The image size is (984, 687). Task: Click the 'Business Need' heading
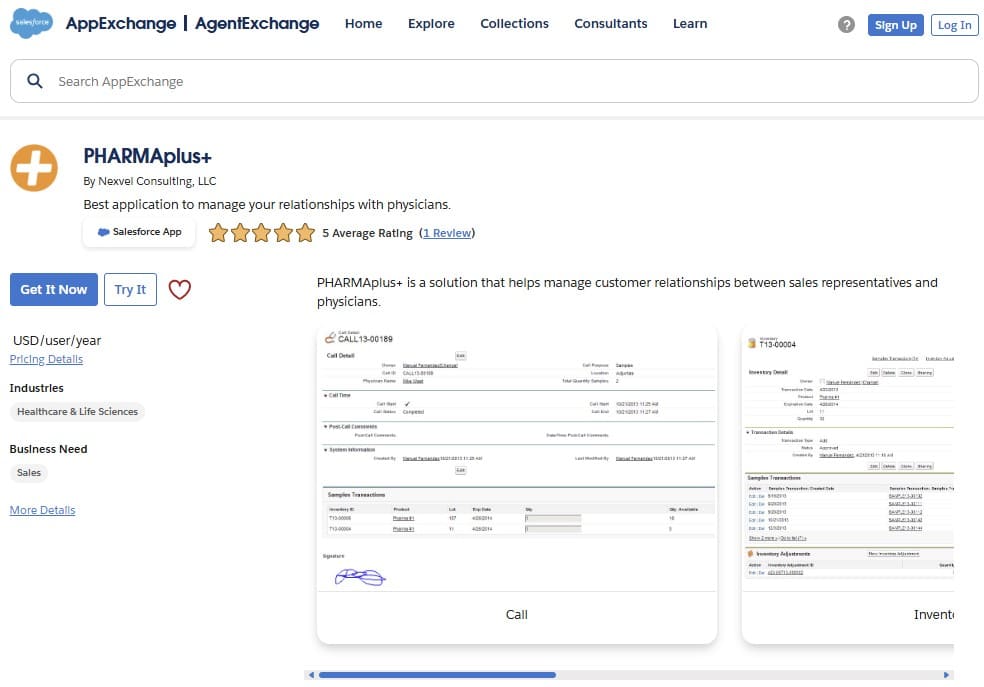(48, 449)
